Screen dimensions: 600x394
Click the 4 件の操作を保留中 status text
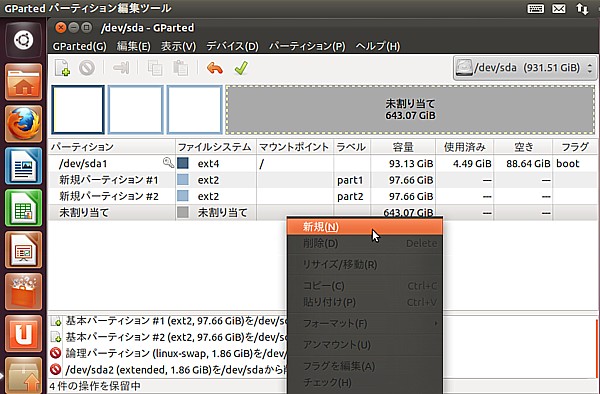[95, 386]
